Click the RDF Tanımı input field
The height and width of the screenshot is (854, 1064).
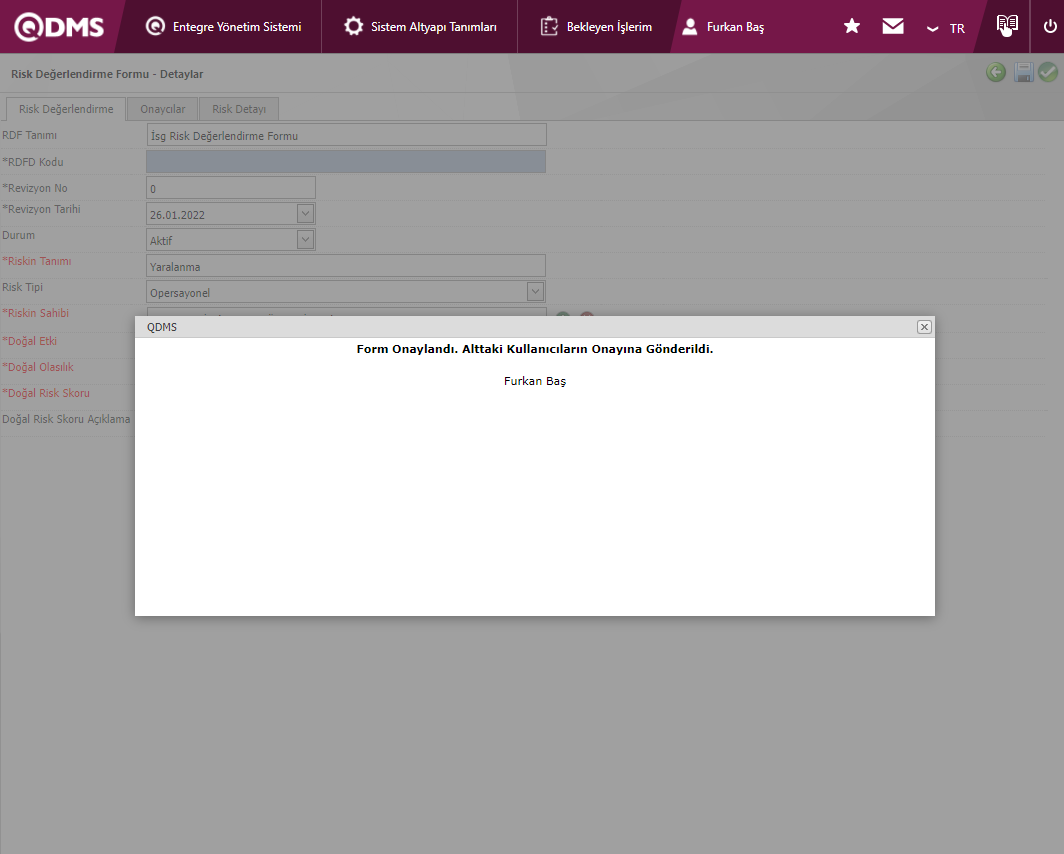[x=346, y=135]
